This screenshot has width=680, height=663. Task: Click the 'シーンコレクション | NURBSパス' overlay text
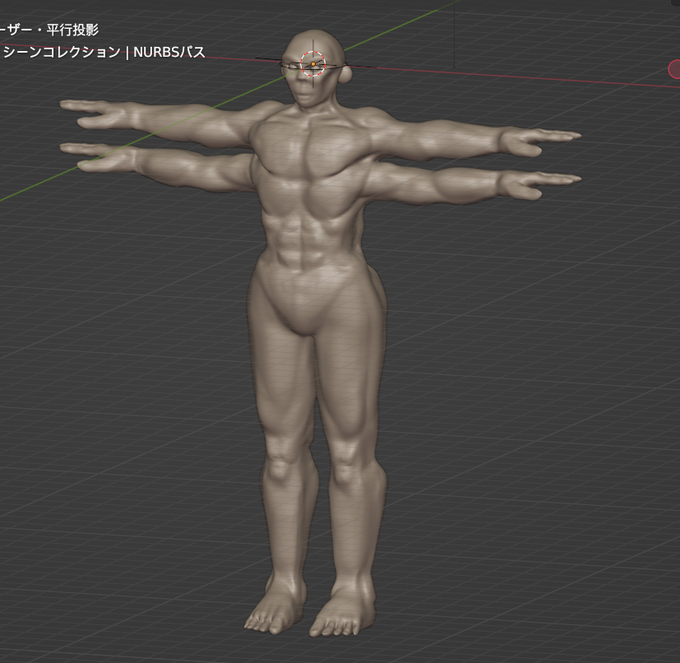(104, 52)
